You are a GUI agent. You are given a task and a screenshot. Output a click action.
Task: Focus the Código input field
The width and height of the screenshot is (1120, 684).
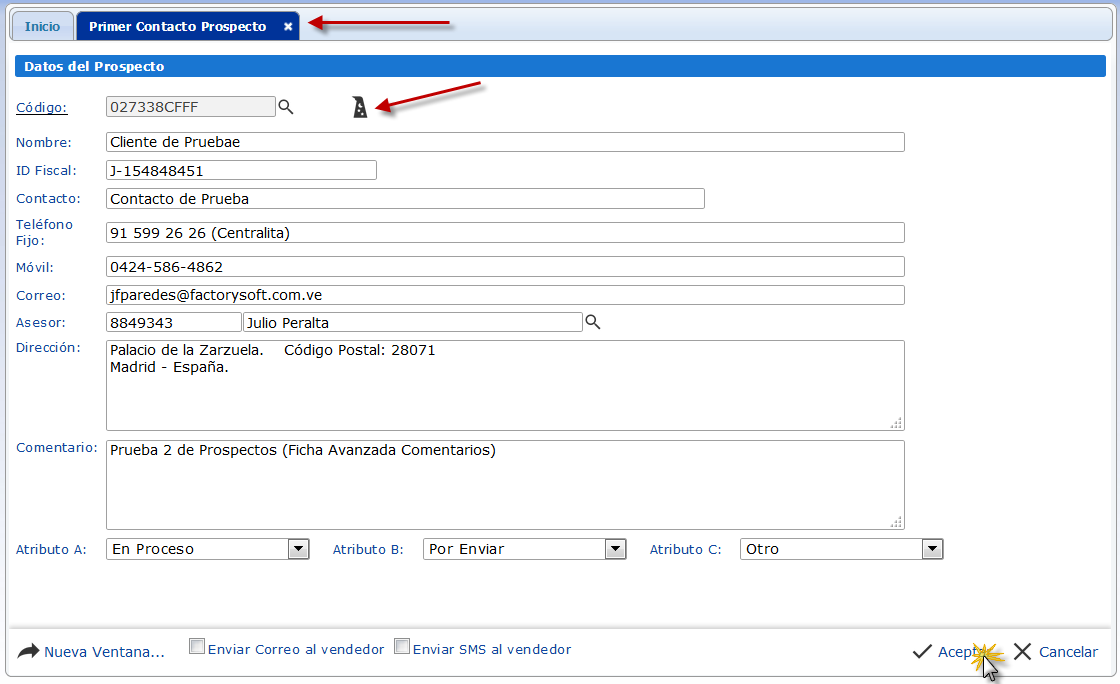point(191,107)
